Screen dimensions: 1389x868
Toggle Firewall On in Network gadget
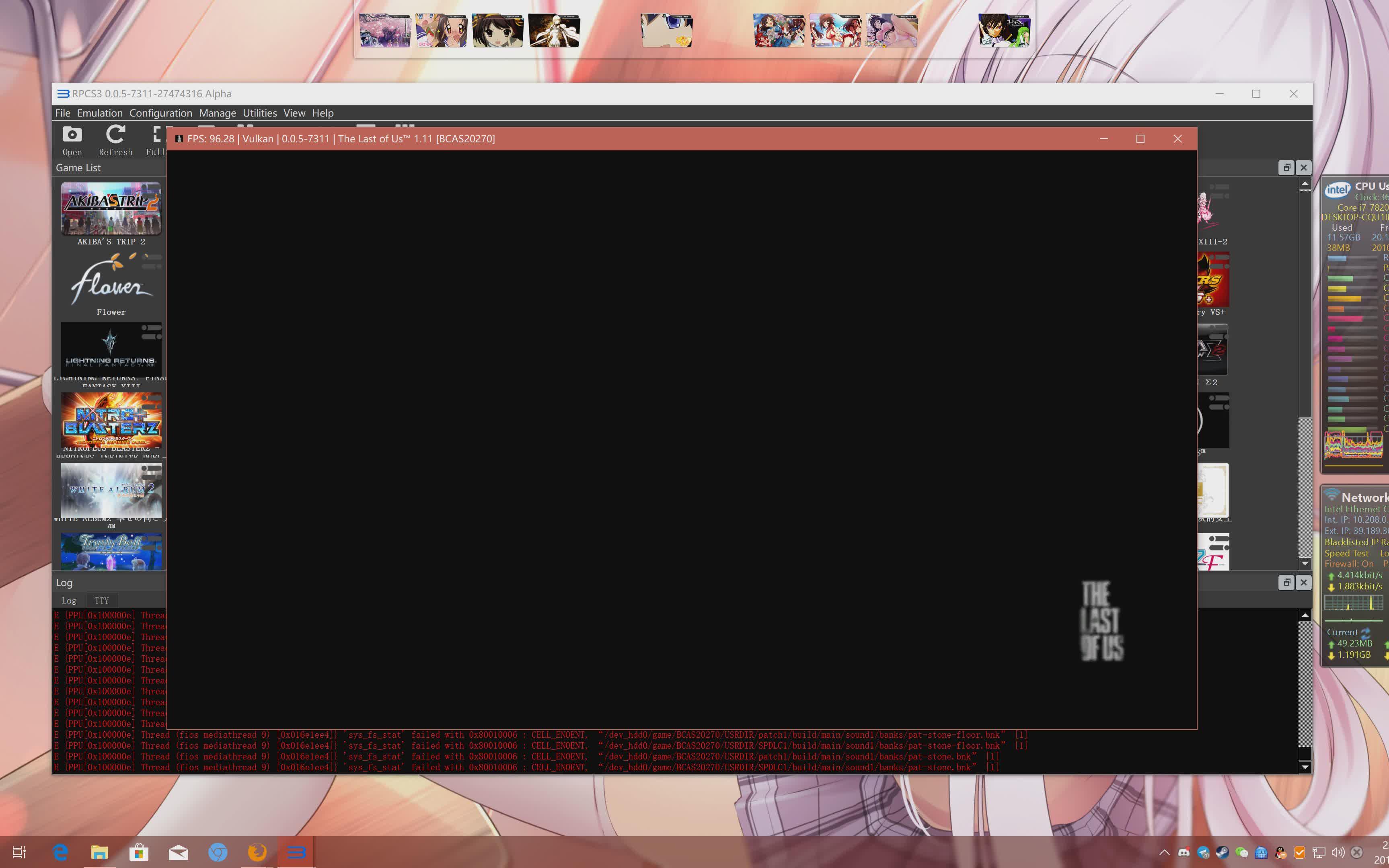[1349, 564]
